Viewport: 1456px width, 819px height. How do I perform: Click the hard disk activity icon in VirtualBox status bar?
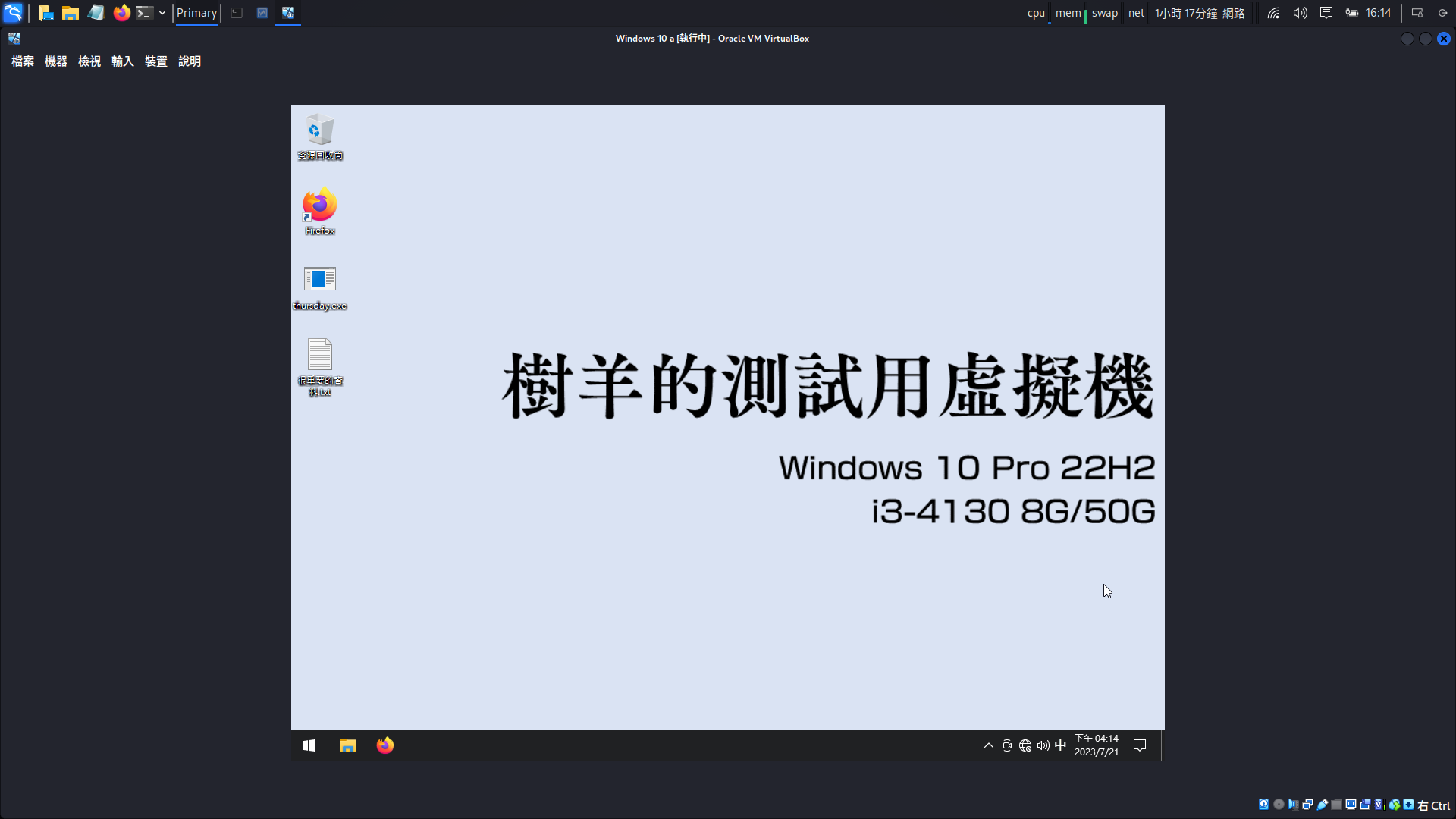(1263, 804)
